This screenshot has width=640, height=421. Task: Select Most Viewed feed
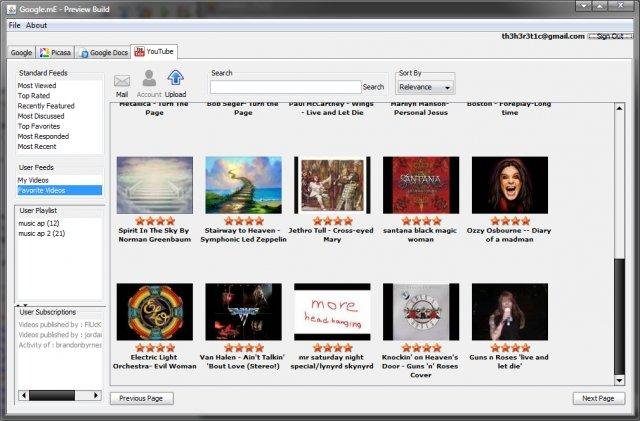pyautogui.click(x=37, y=85)
